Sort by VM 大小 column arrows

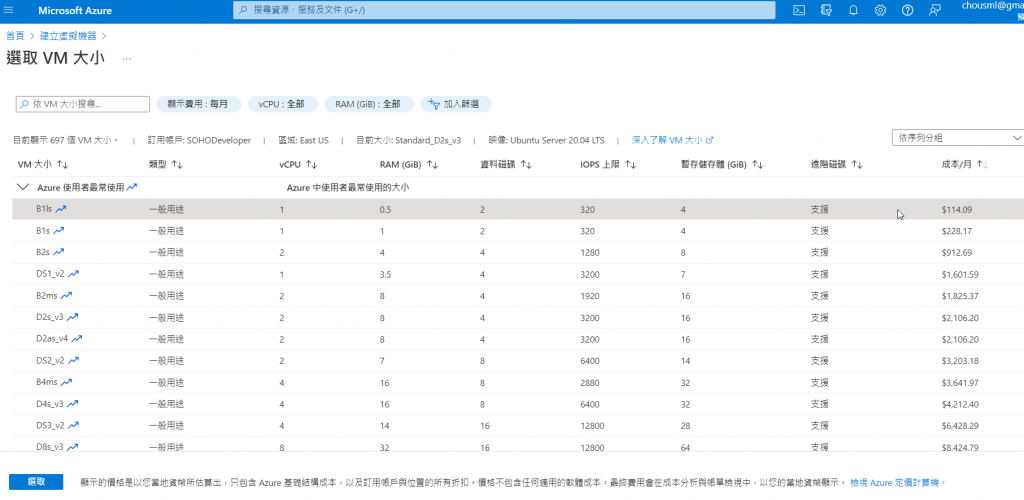point(62,165)
